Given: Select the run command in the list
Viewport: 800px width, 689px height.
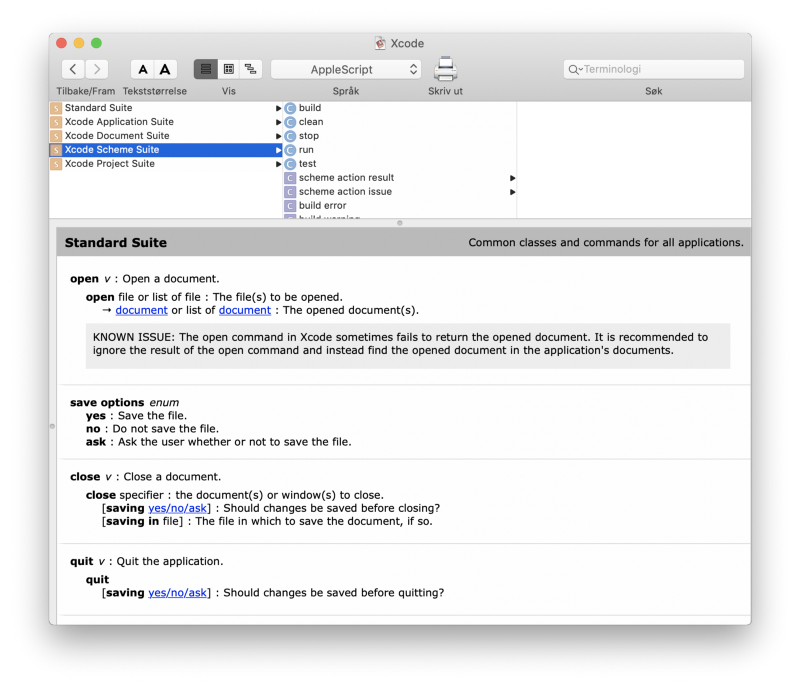Looking at the screenshot, I should pyautogui.click(x=306, y=150).
